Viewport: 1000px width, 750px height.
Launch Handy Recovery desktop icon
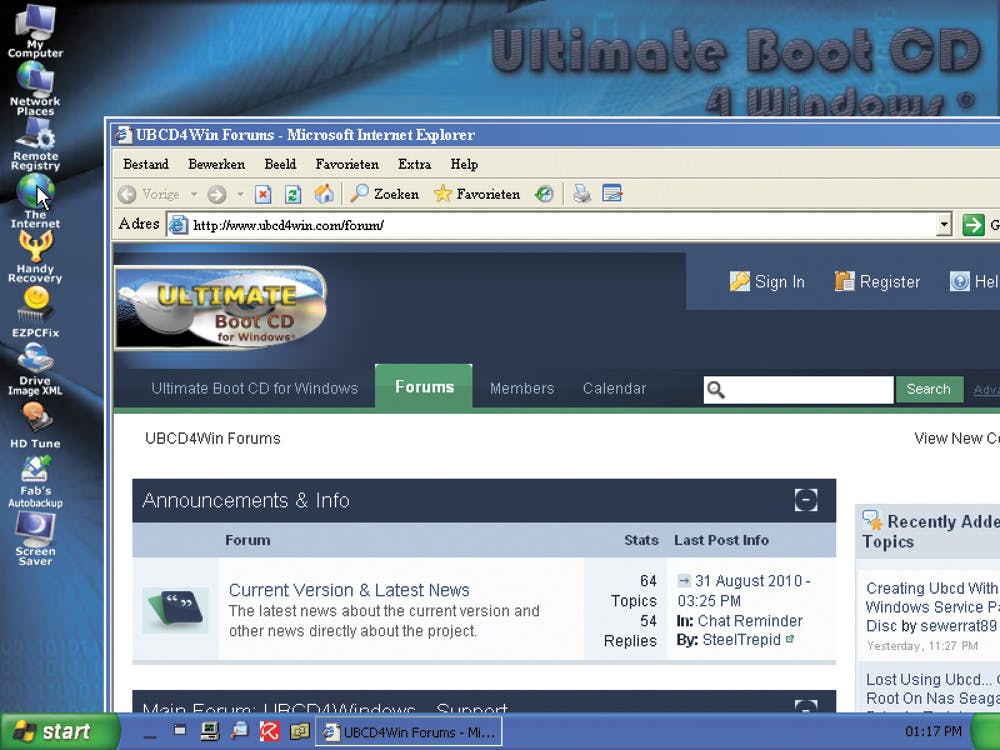point(35,257)
